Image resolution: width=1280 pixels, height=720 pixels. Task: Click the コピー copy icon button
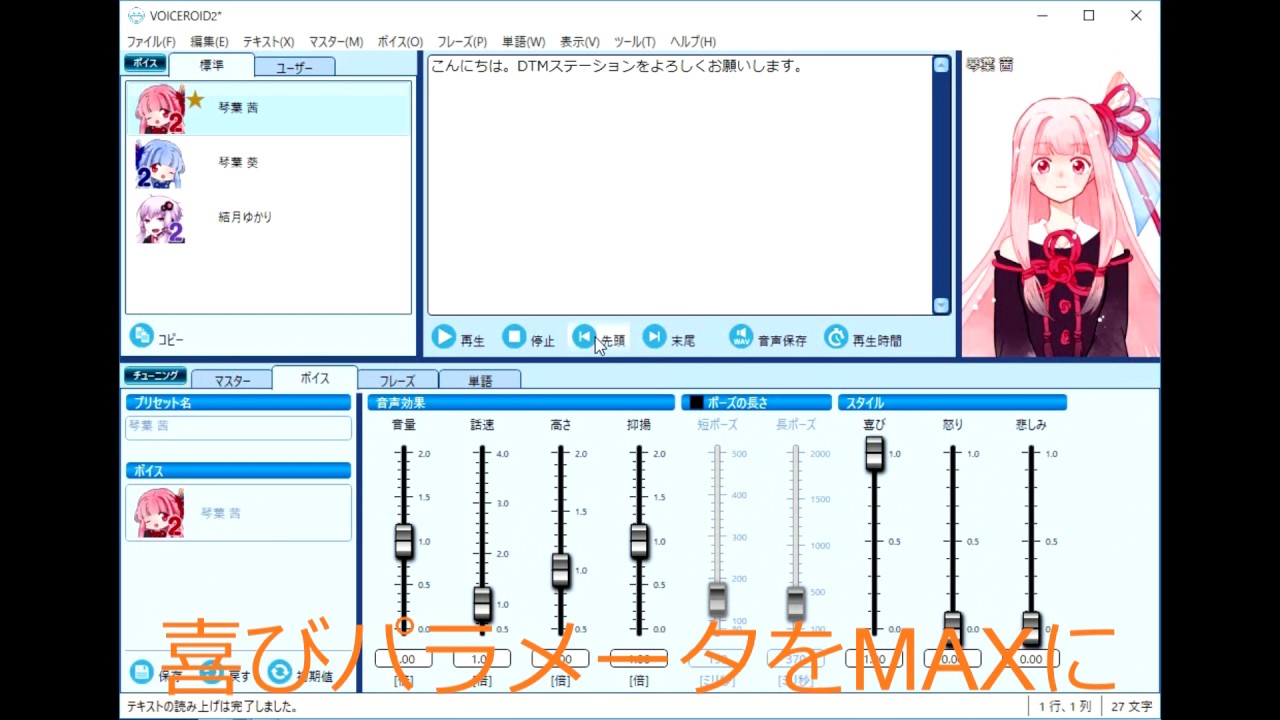[x=141, y=336]
